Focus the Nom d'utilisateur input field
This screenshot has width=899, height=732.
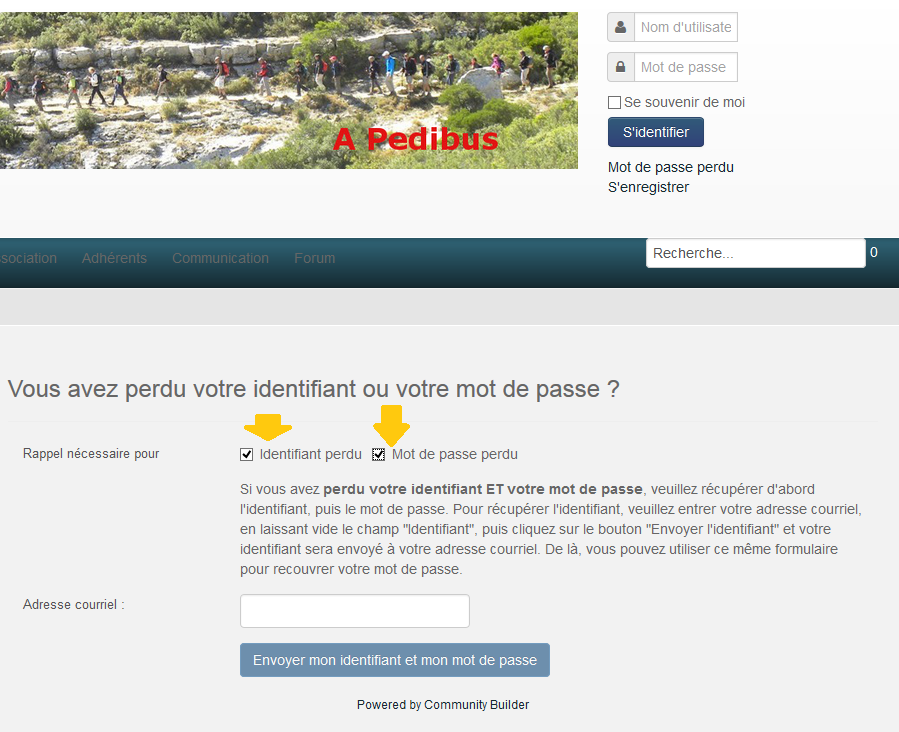tap(686, 27)
